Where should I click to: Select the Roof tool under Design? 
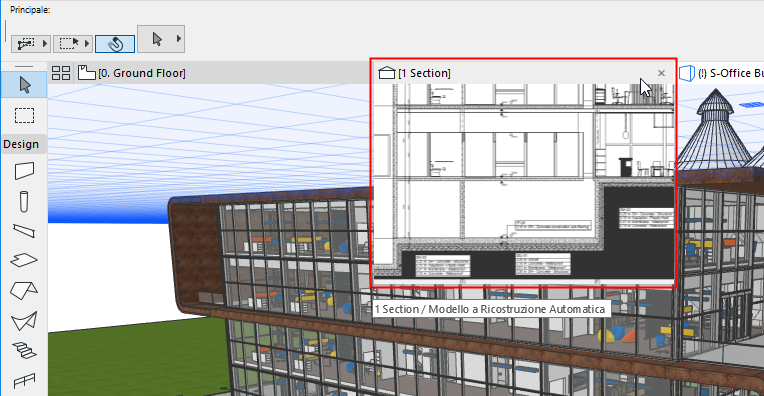coord(24,291)
